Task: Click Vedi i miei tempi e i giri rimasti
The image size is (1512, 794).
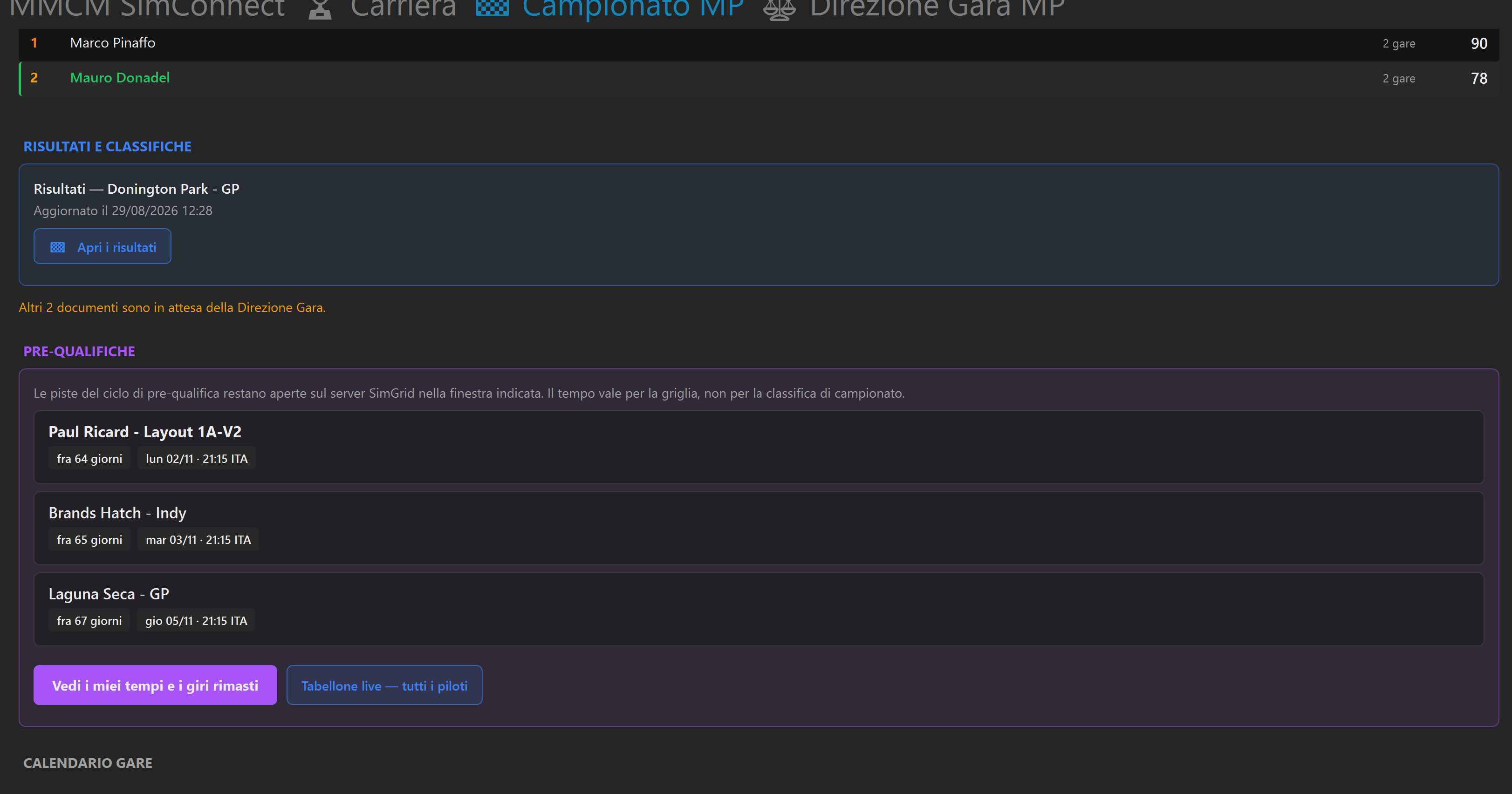Action: (155, 685)
